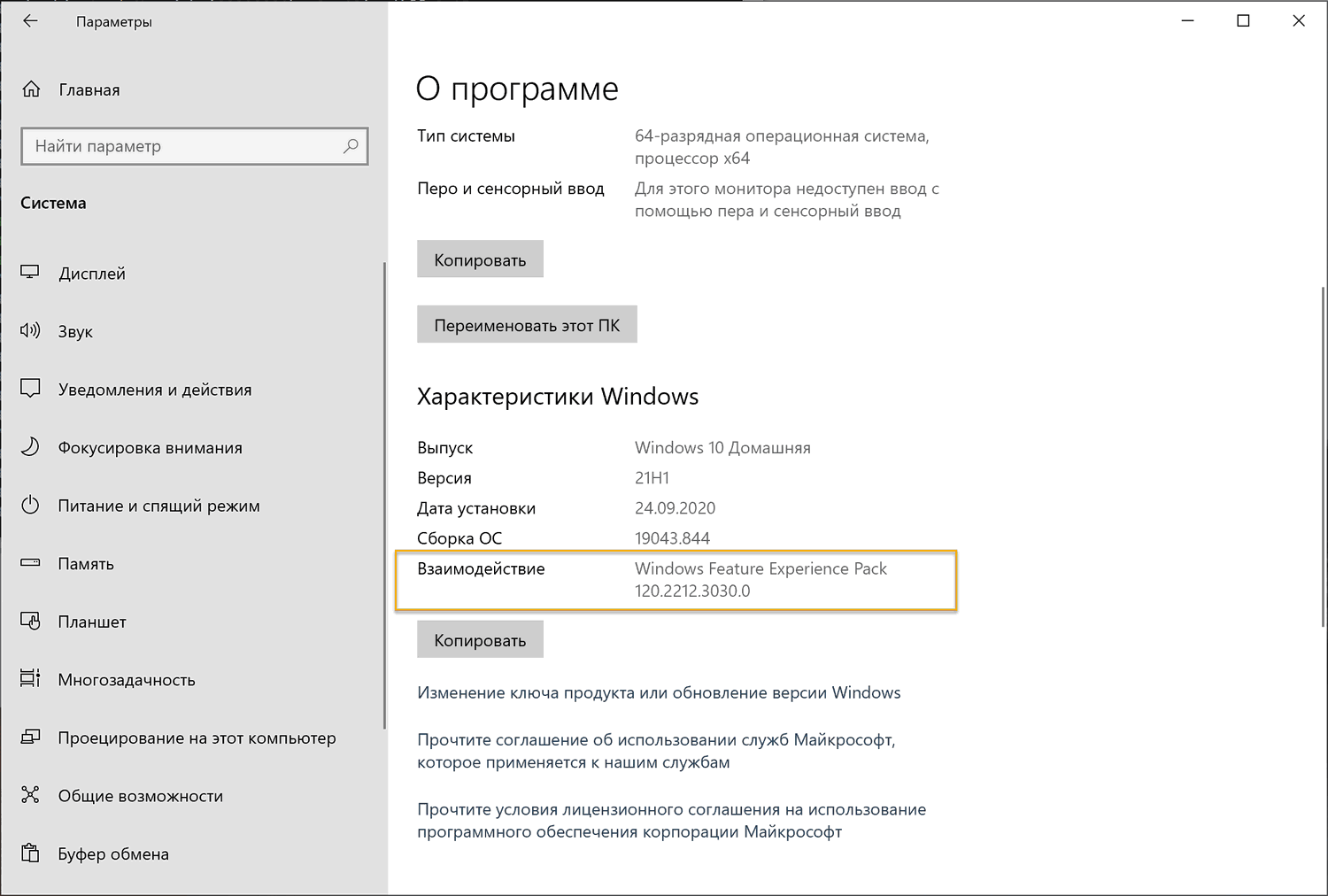Open Дисплей settings in sidebar
Screen dimensions: 1328x896
(x=91, y=274)
